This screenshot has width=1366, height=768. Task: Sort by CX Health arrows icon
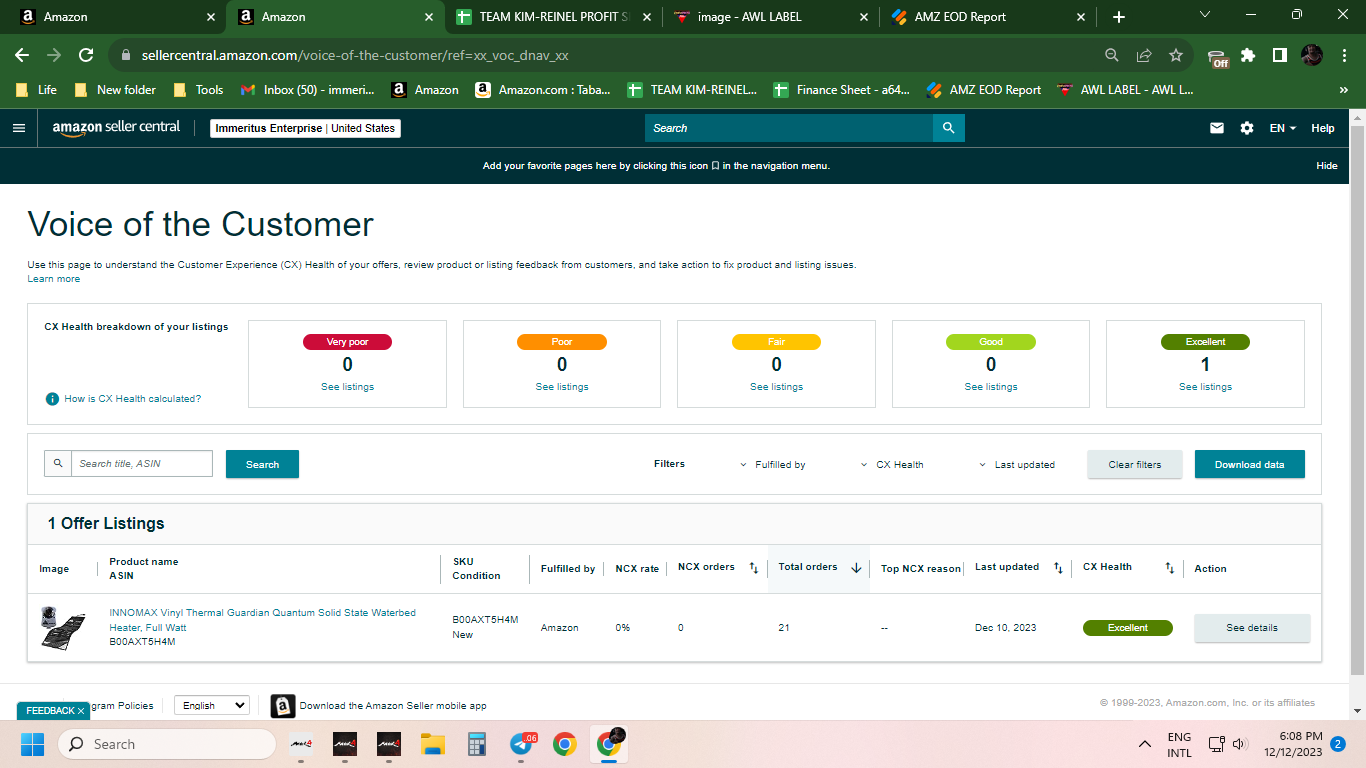coord(1169,568)
